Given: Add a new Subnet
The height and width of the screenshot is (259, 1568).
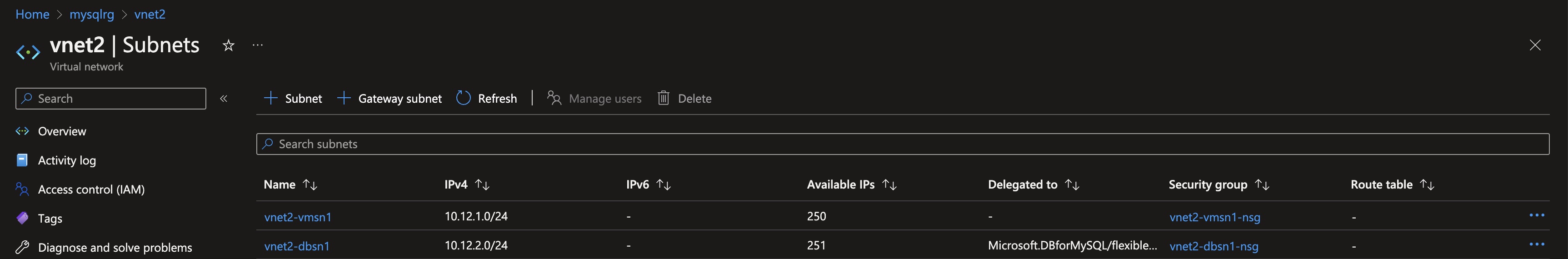Looking at the screenshot, I should click(x=293, y=99).
